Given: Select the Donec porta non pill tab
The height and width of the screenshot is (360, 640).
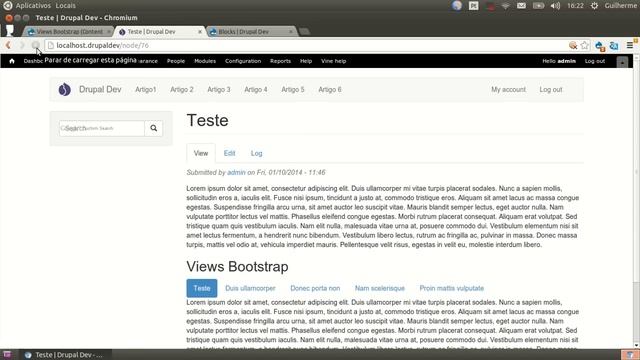Looking at the screenshot, I should coord(315,288).
